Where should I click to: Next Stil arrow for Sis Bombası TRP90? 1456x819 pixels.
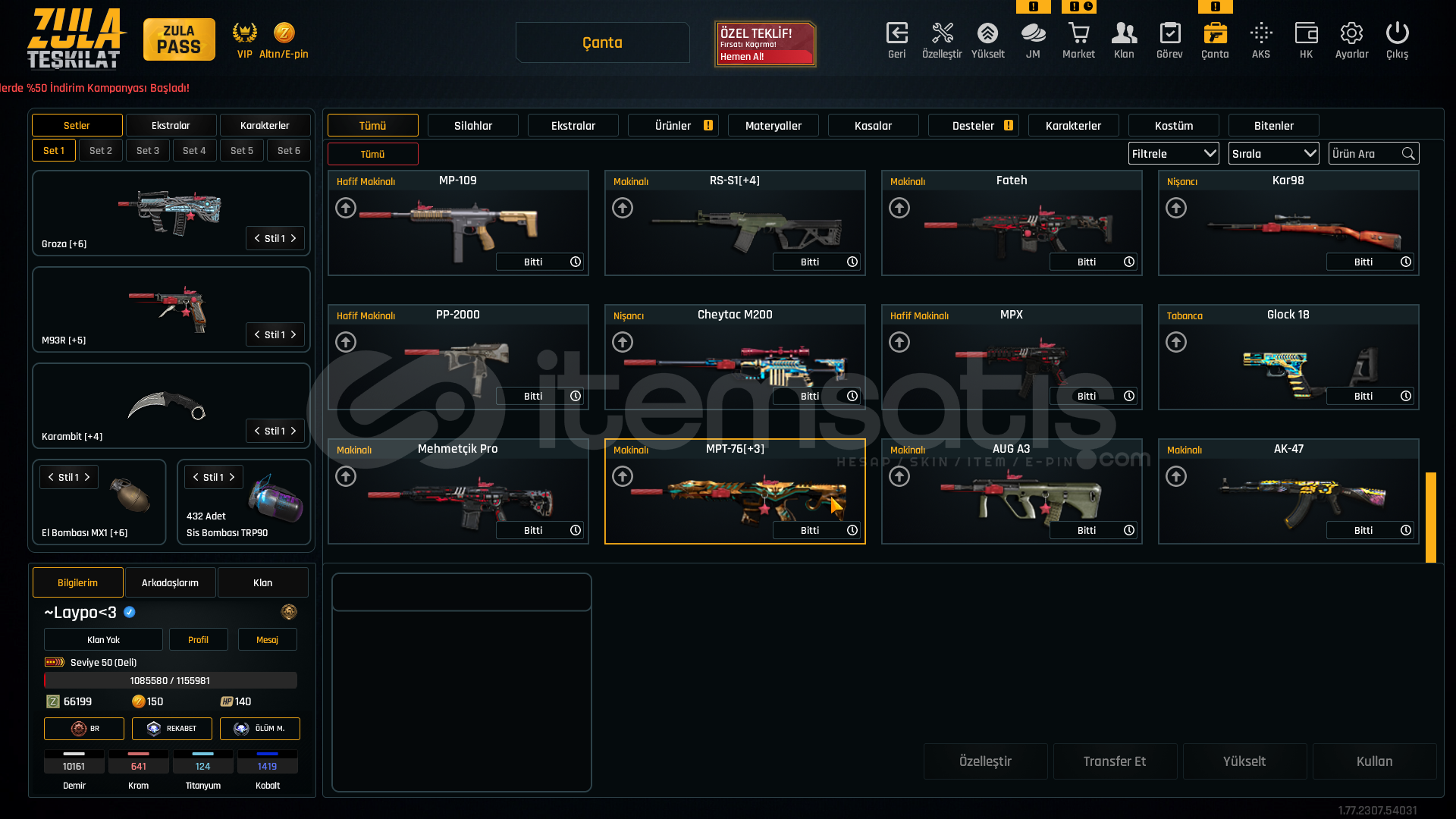pos(232,477)
